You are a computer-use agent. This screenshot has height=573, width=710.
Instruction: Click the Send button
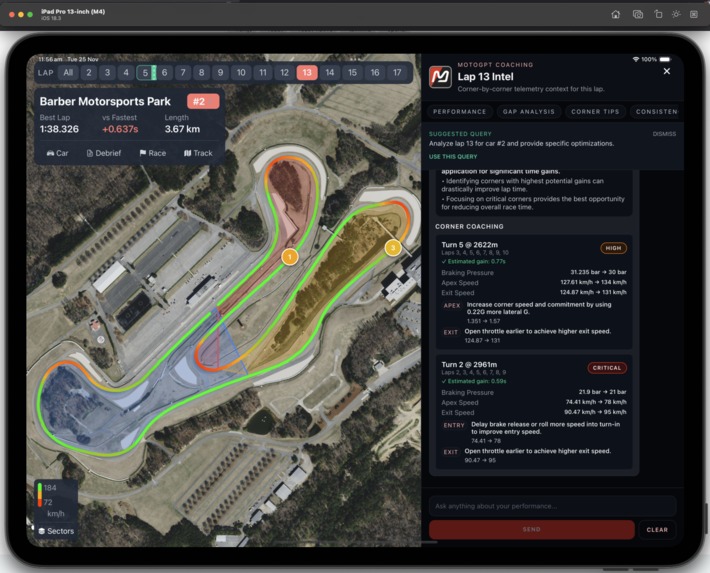tap(532, 529)
